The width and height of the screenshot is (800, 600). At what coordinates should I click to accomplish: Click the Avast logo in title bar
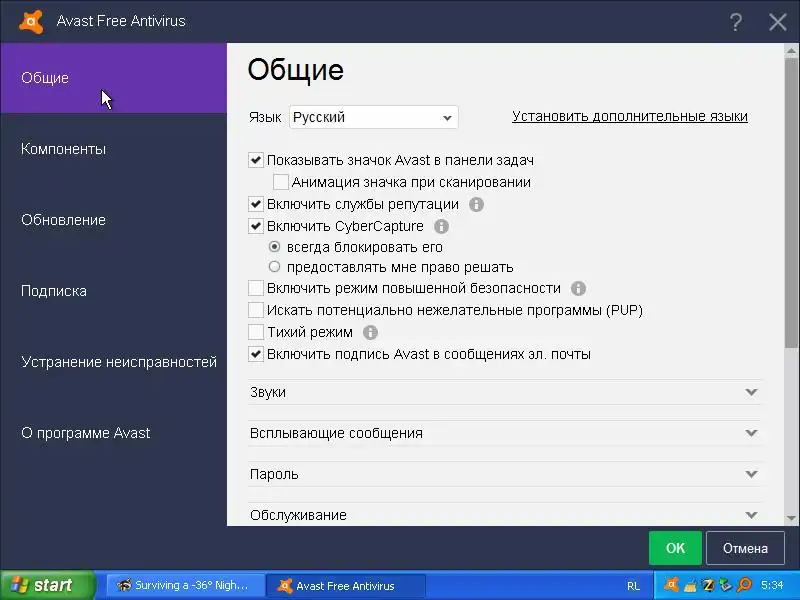click(31, 21)
